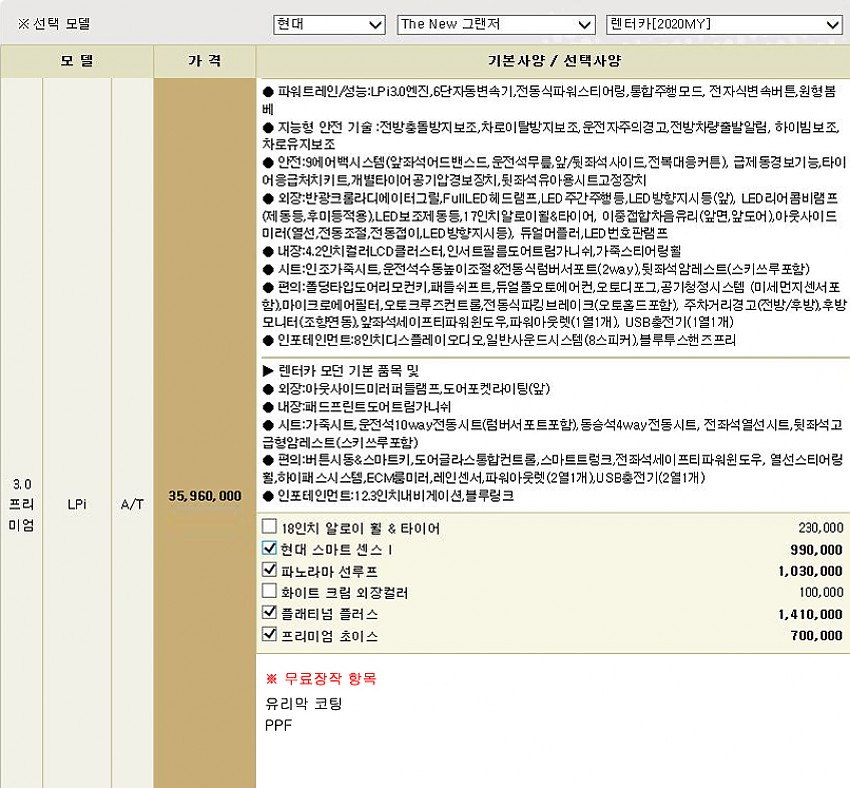Expand the The New 그랜저 model dropdown
Screen dimensions: 850x788
point(496,24)
